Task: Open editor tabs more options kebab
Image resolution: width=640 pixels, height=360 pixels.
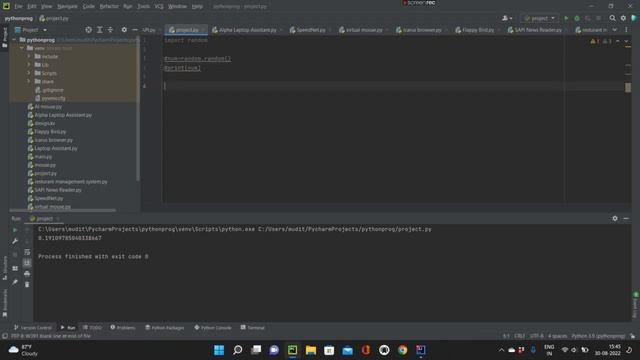Action: pyautogui.click(x=626, y=30)
